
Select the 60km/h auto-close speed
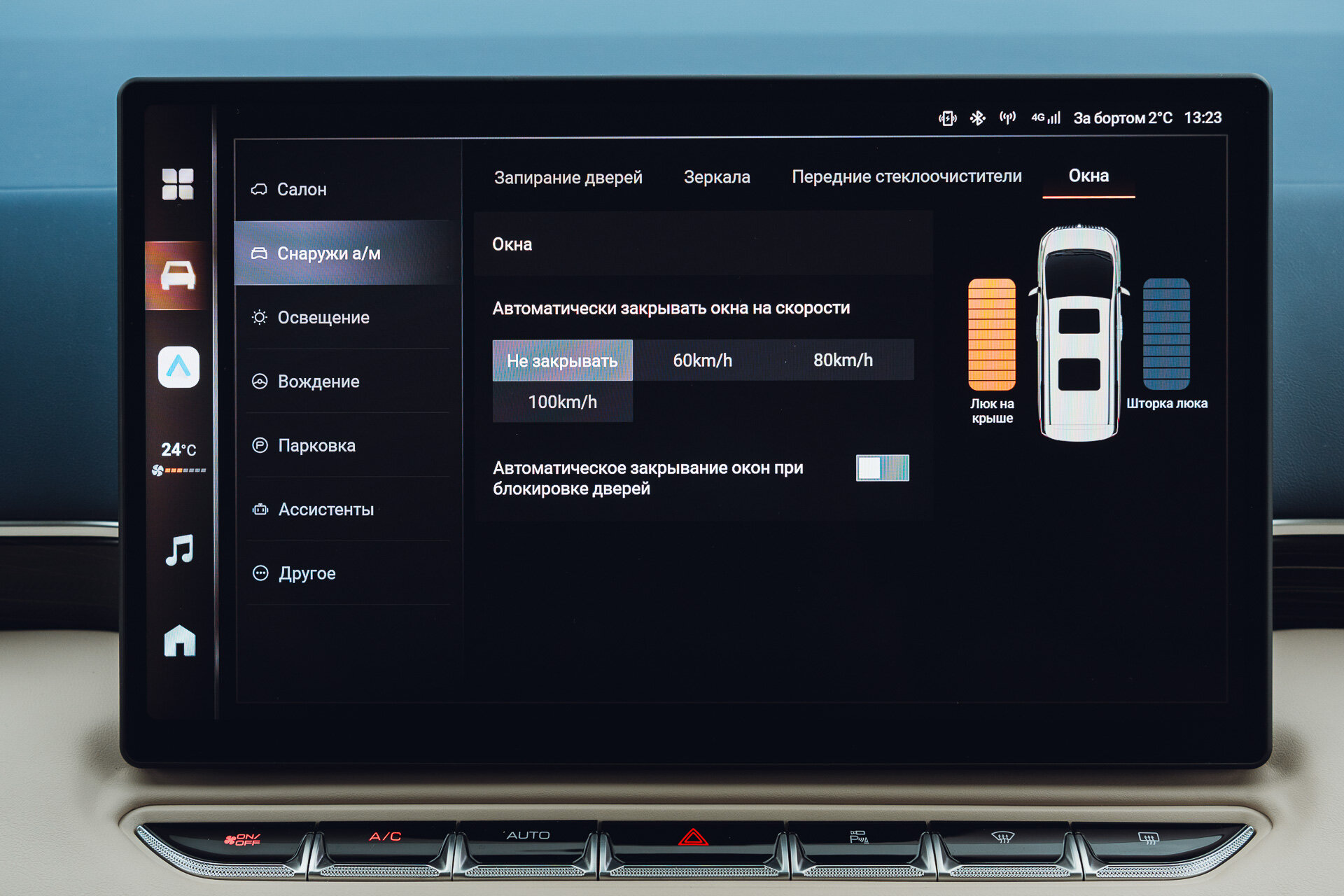click(702, 360)
